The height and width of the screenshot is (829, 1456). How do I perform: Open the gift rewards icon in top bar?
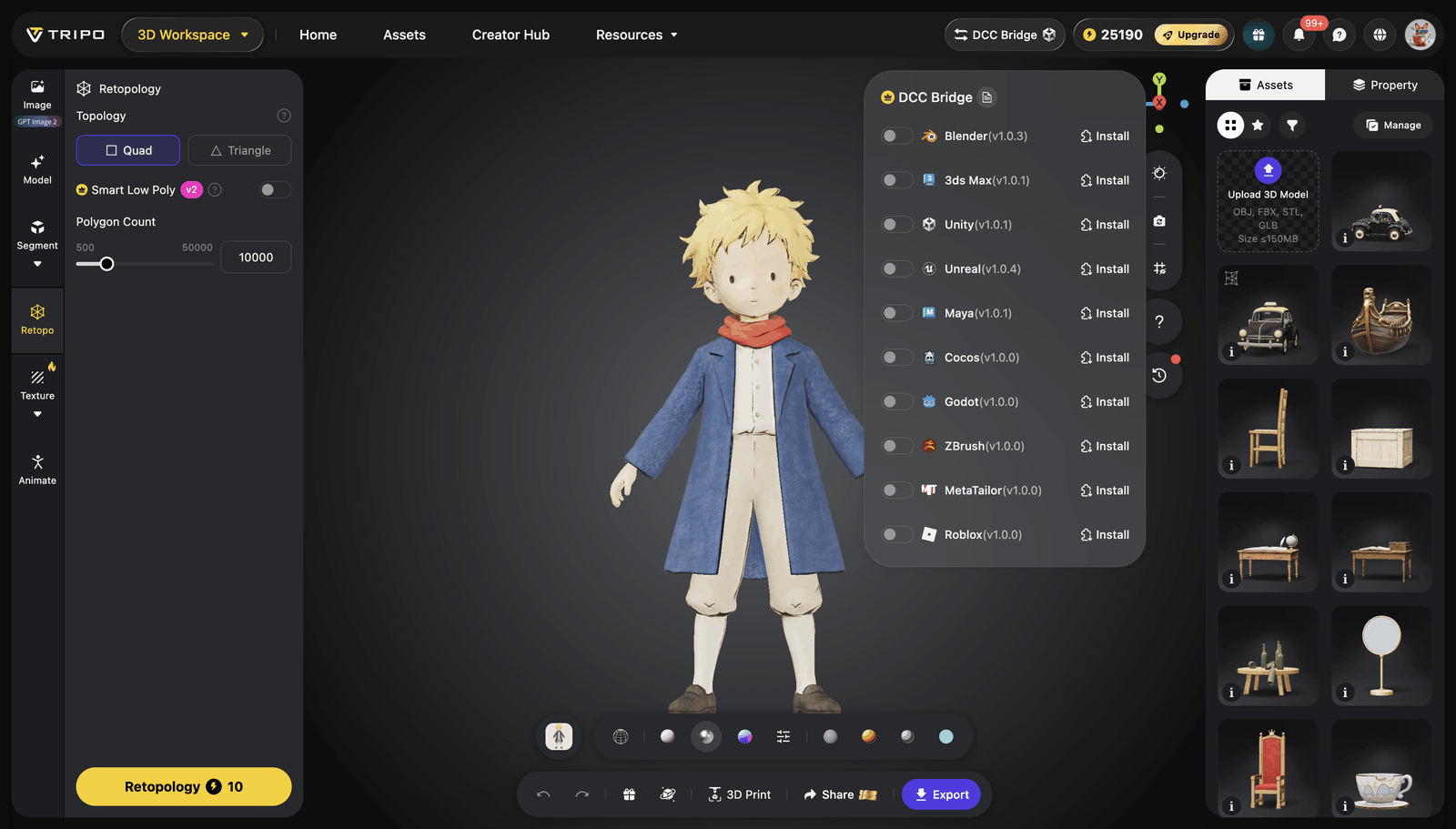tap(1259, 35)
